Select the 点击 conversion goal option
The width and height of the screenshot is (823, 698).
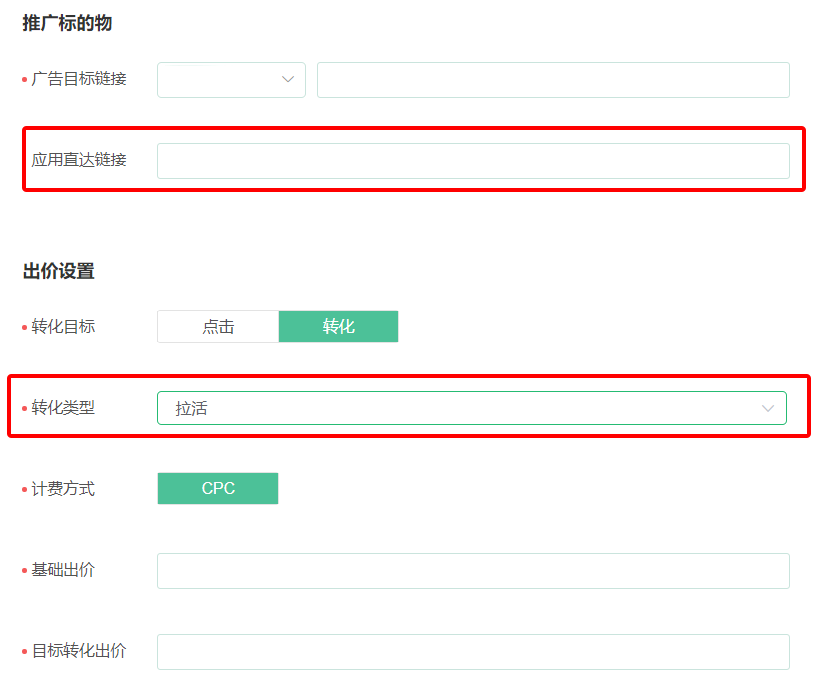click(218, 326)
